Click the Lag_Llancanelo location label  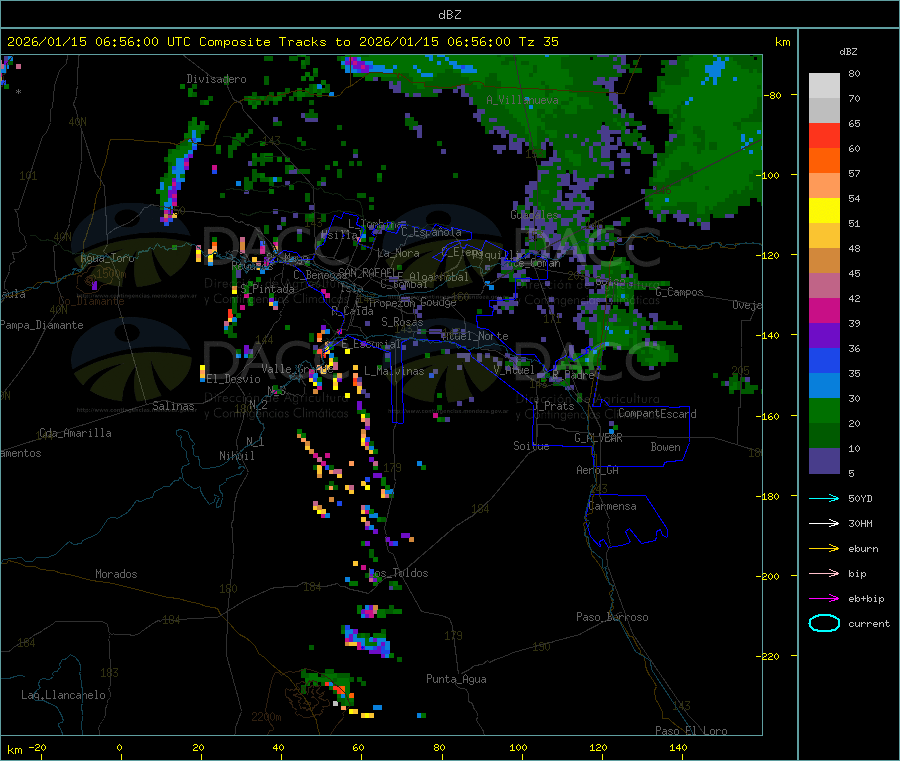(x=63, y=695)
